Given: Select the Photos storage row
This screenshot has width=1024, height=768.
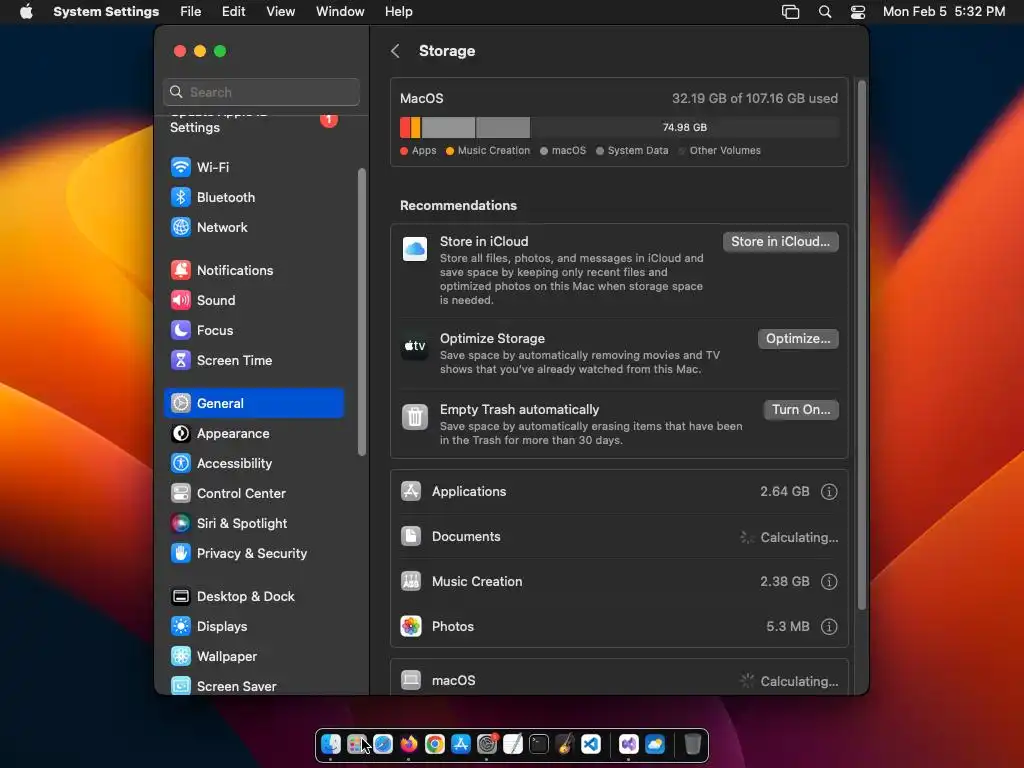Looking at the screenshot, I should pyautogui.click(x=619, y=627).
